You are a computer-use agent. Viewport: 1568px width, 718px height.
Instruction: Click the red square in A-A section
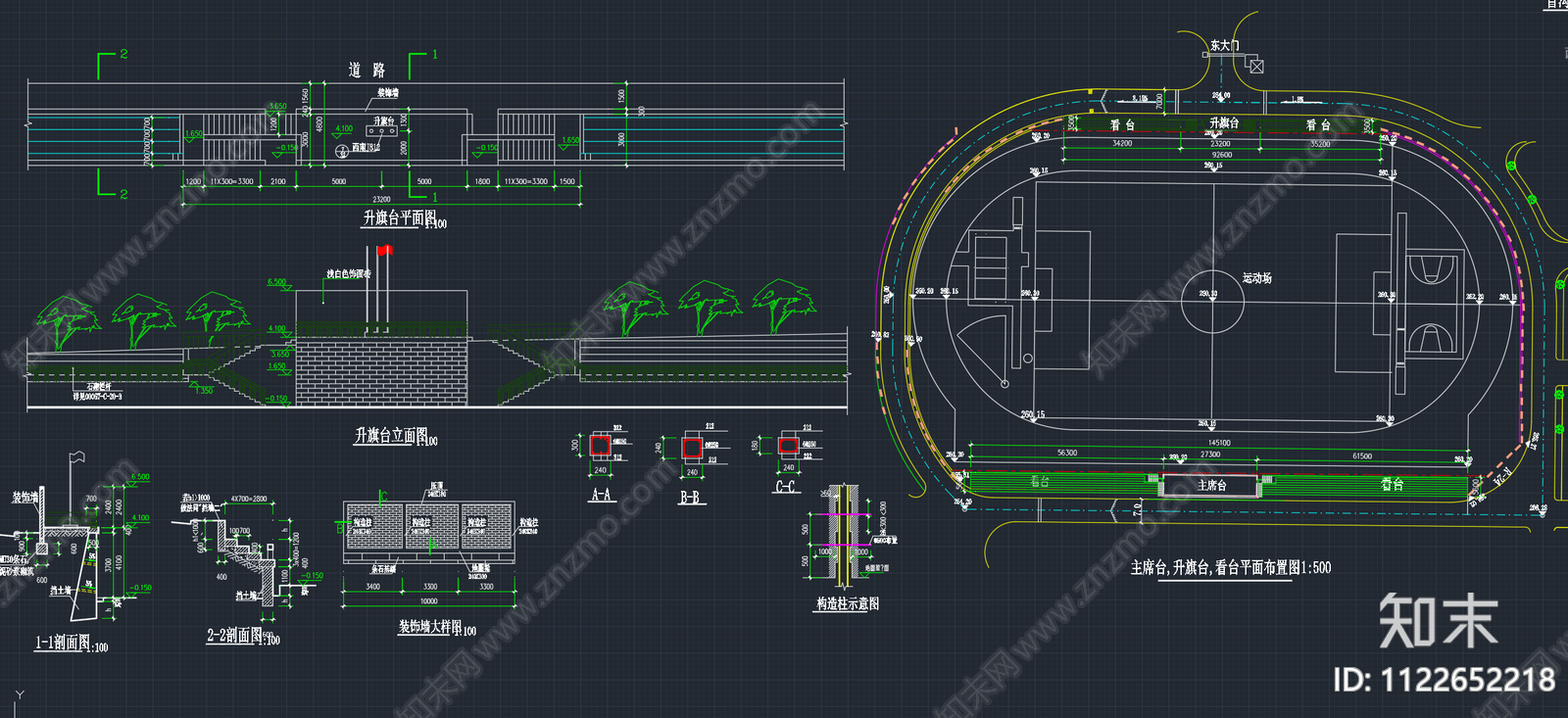[x=601, y=445]
